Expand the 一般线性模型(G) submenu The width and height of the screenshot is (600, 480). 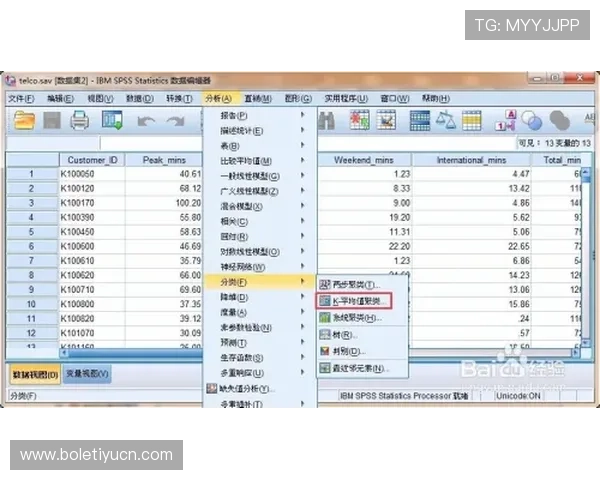(260, 176)
